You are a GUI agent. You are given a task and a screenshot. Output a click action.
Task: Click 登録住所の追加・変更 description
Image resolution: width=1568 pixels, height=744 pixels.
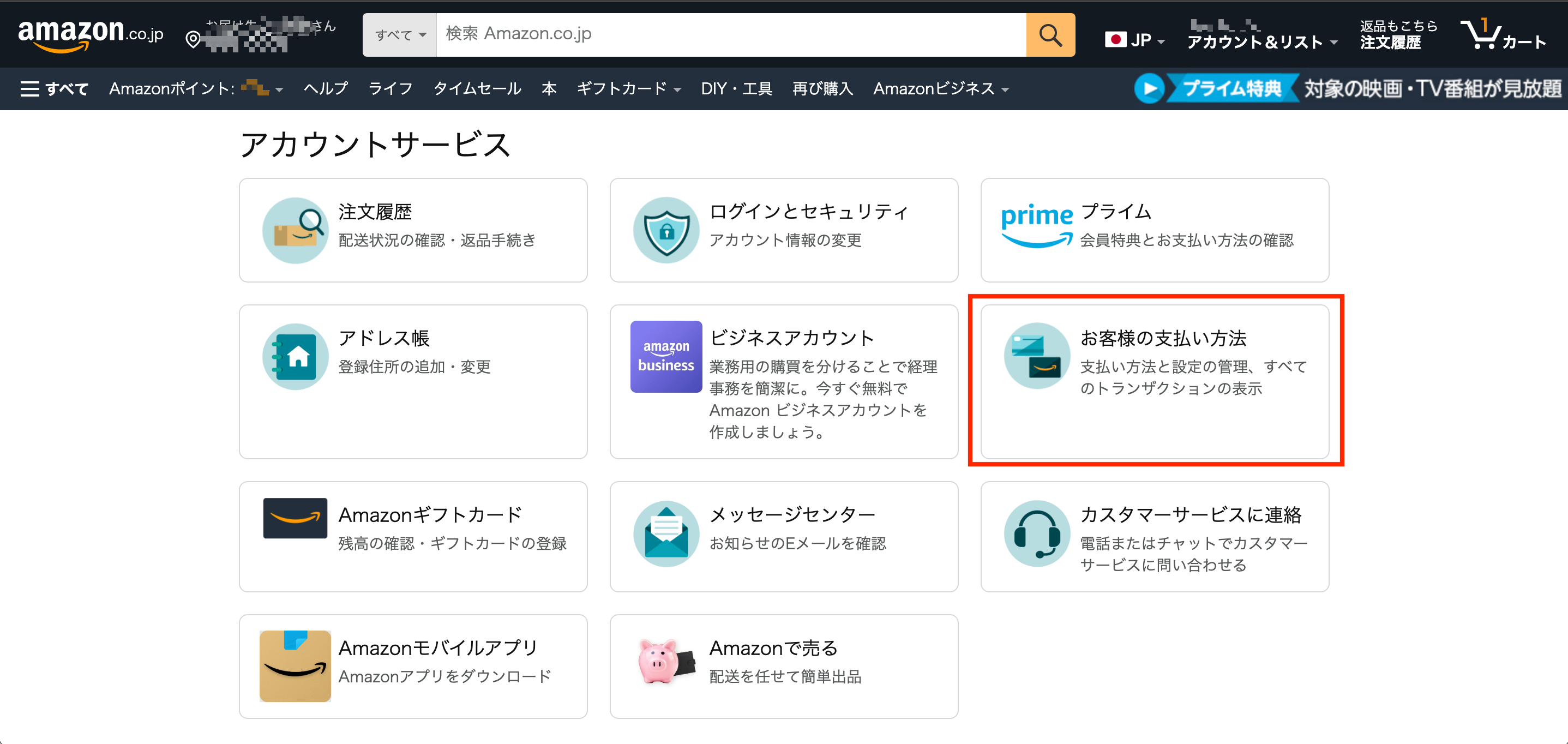point(414,367)
